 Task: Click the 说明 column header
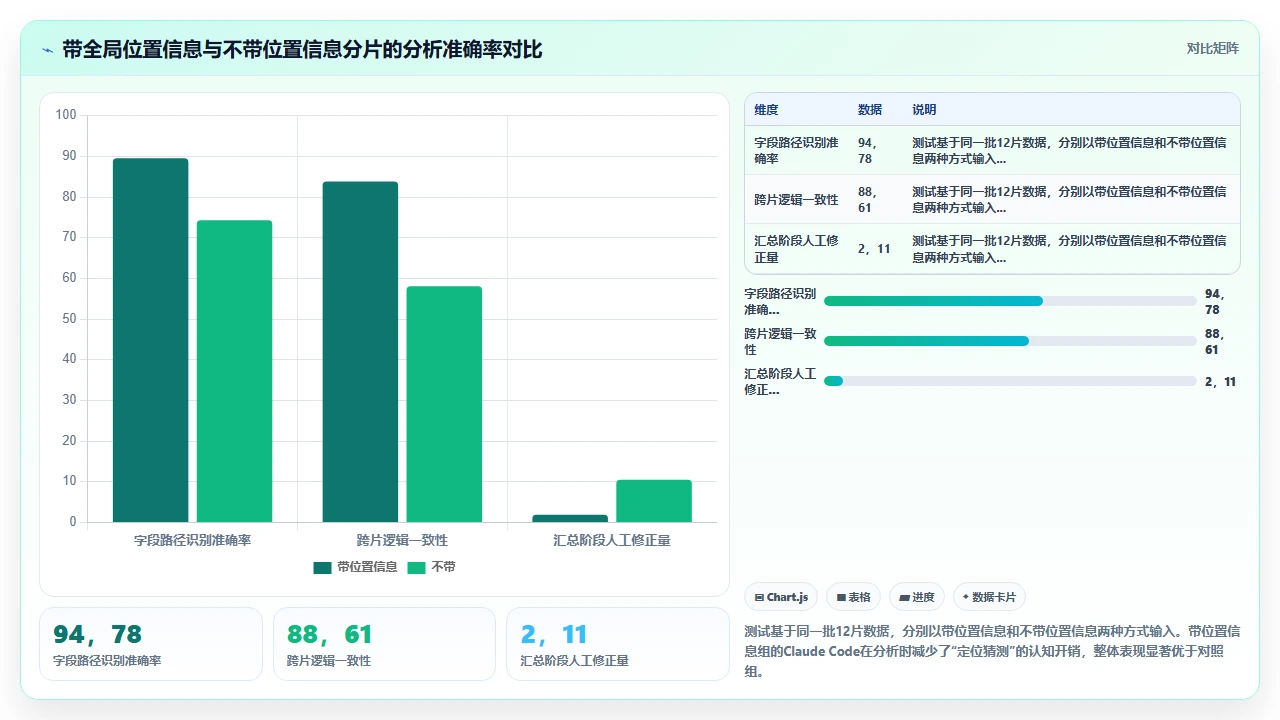tap(925, 110)
